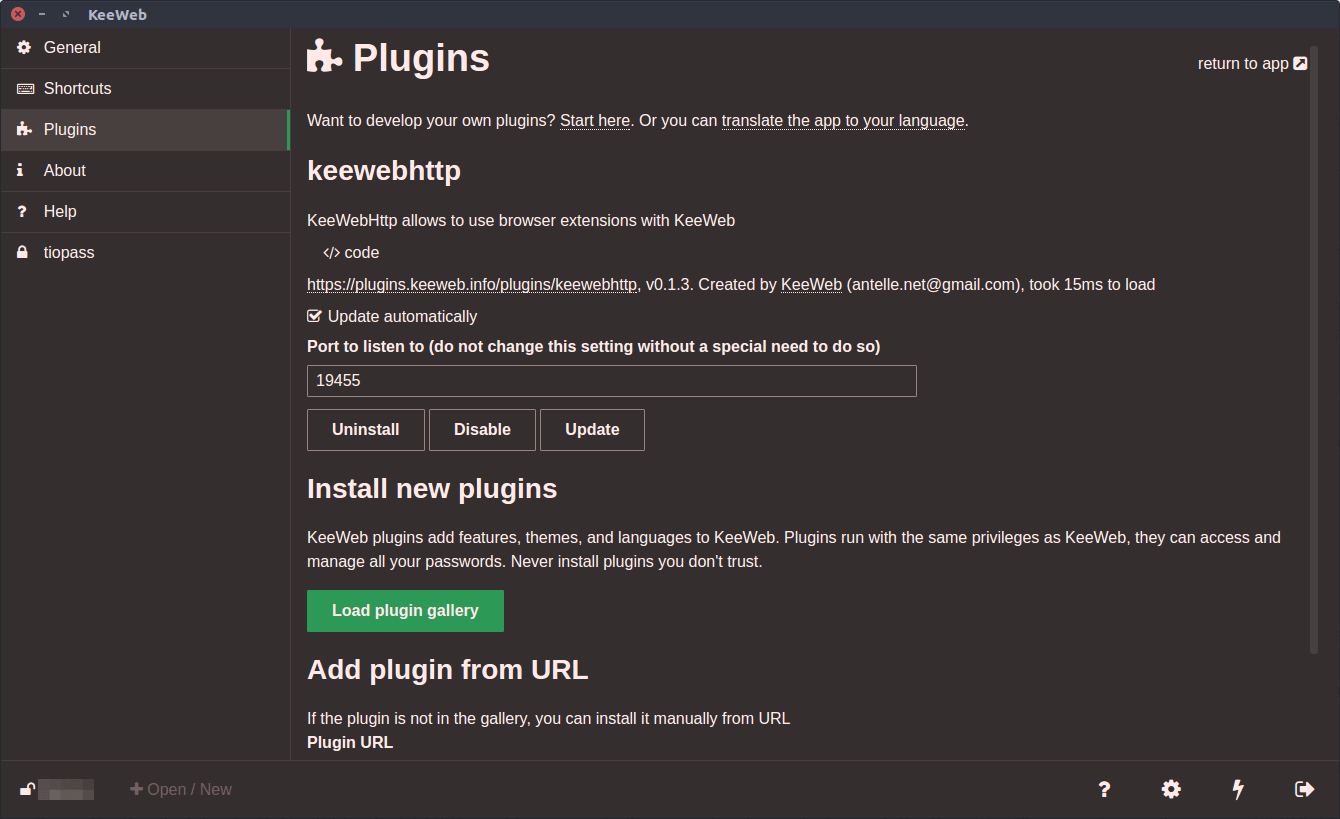
Task: Click the large puzzle icon next to the Plugins title
Action: [324, 57]
